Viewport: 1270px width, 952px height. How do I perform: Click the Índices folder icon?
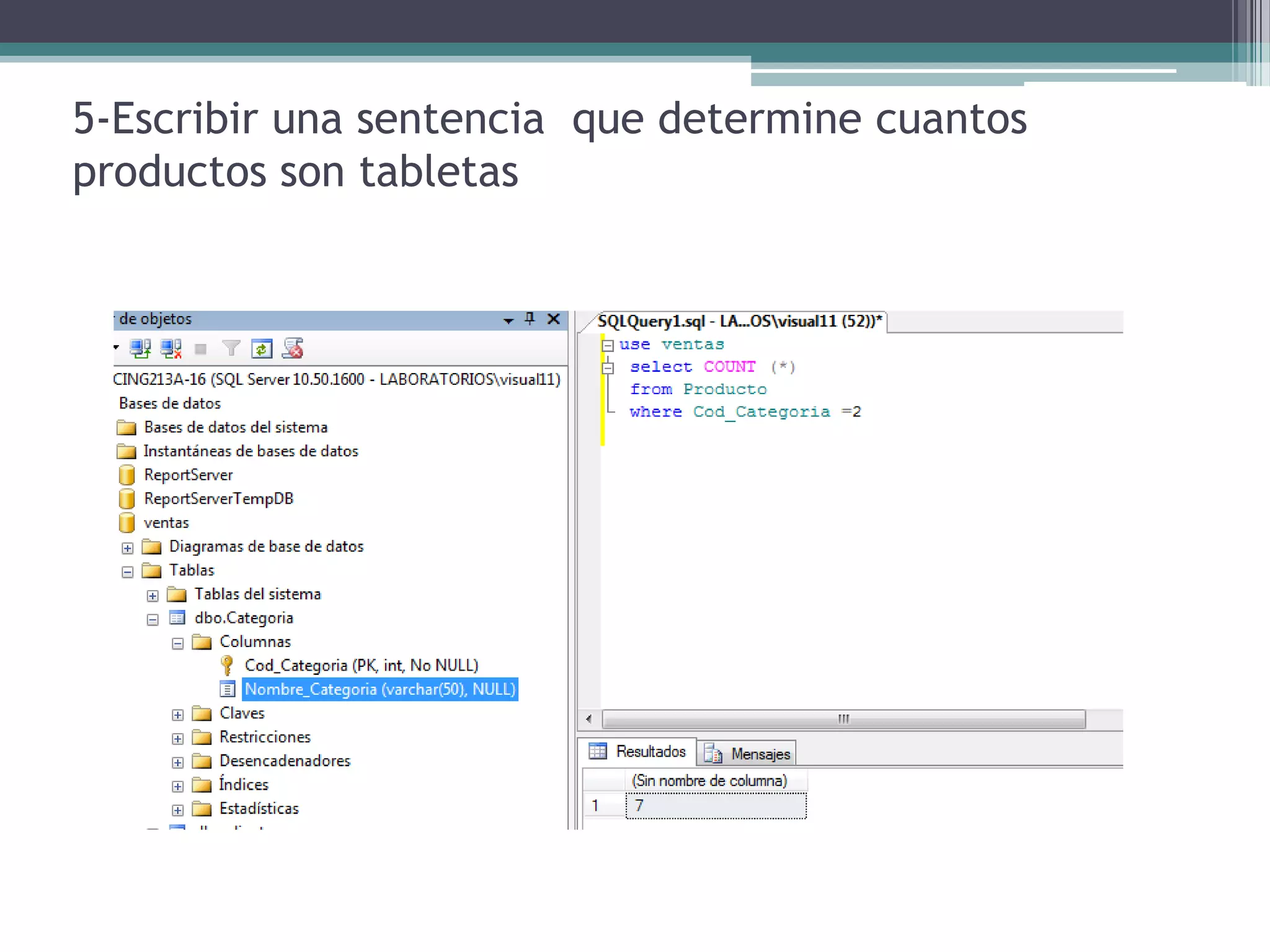(202, 785)
